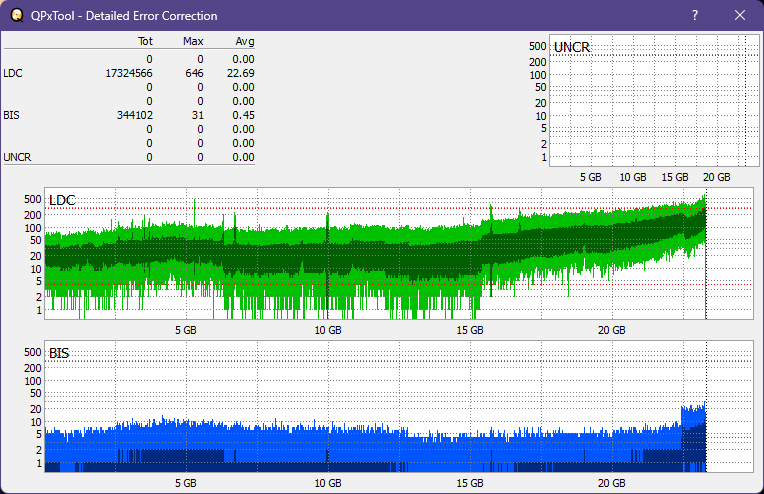Click the 10 GB axis label under LDC graph

[328, 330]
